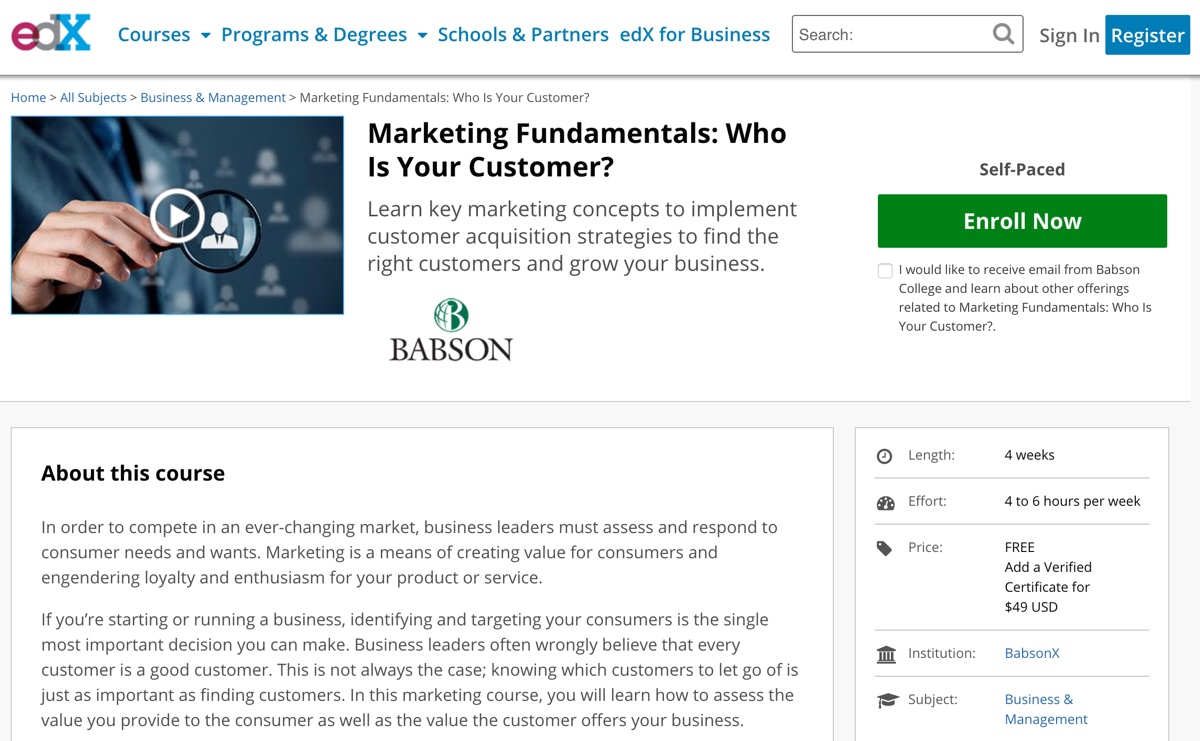Image resolution: width=1200 pixels, height=741 pixels.
Task: Click the Enroll Now button
Action: coord(1021,220)
